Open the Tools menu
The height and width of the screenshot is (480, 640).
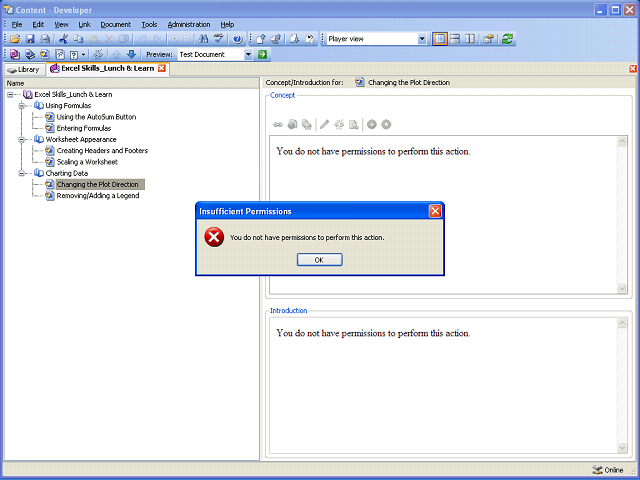tap(149, 24)
